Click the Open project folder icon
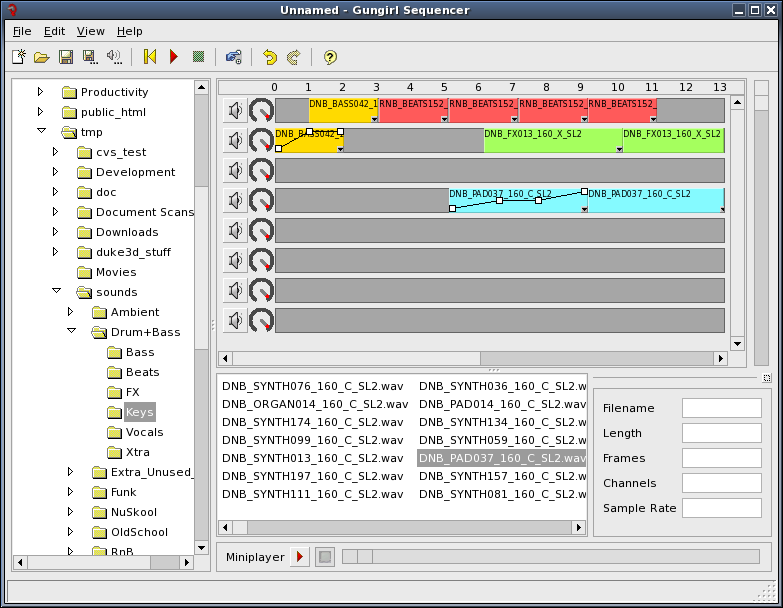Screen dimensions: 783x608 click(x=42, y=57)
